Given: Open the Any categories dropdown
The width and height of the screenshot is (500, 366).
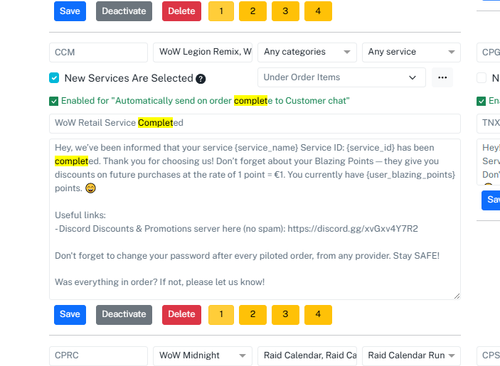Looking at the screenshot, I should coord(307,52).
